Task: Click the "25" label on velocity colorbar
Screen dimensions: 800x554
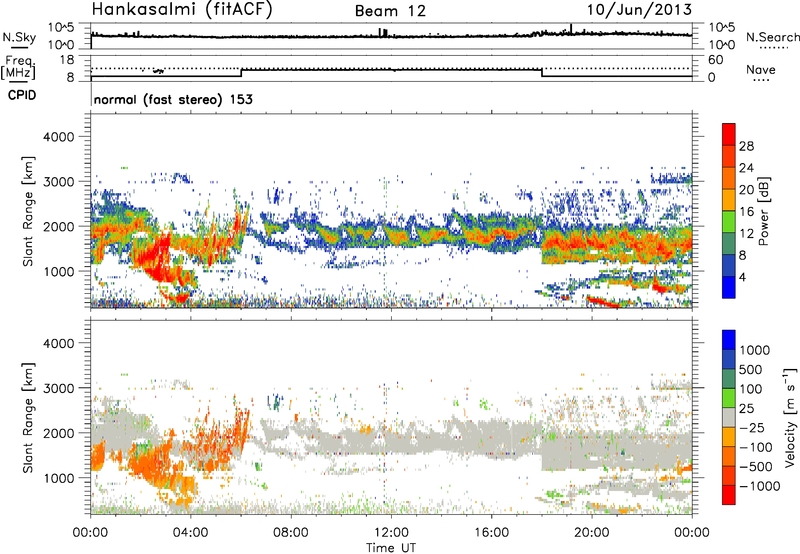Action: pos(746,408)
